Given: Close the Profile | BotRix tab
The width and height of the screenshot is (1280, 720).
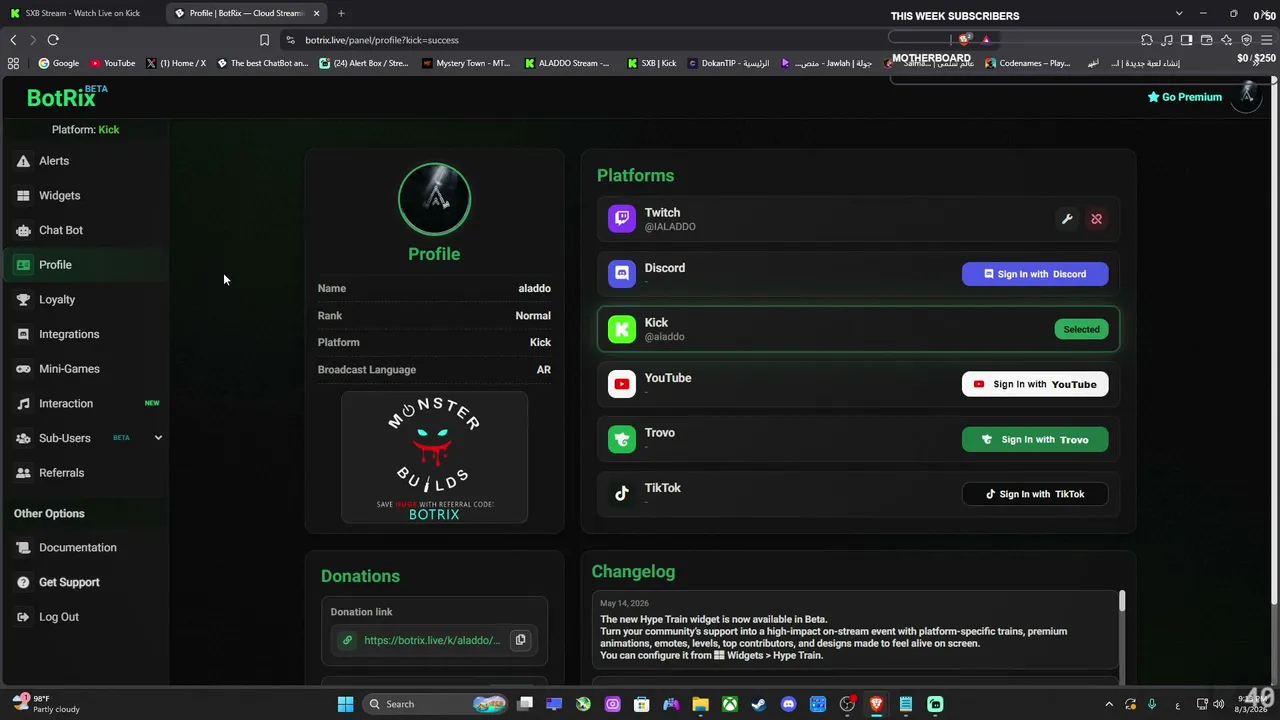Looking at the screenshot, I should (x=316, y=13).
